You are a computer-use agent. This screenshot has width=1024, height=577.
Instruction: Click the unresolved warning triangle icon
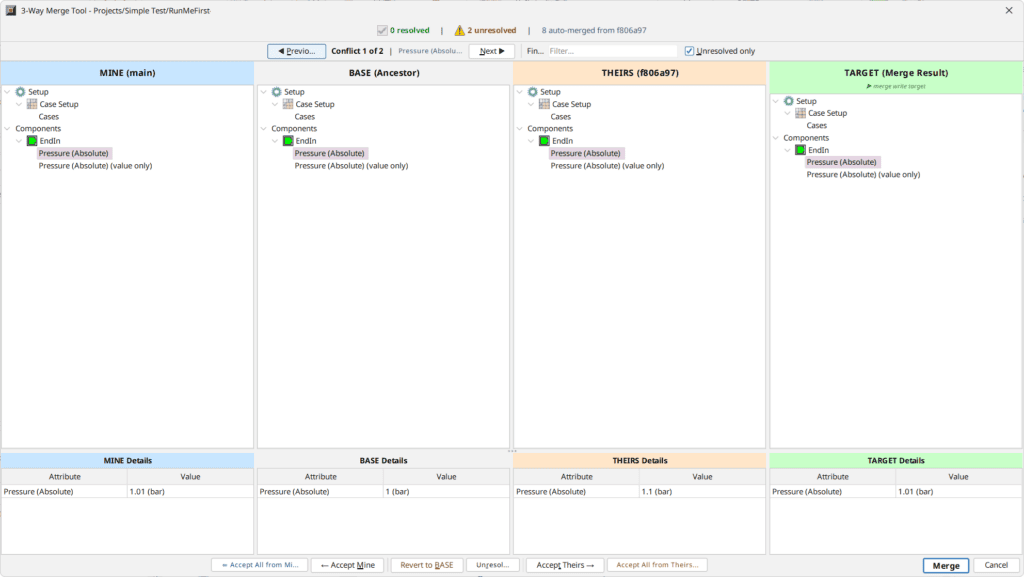[460, 30]
